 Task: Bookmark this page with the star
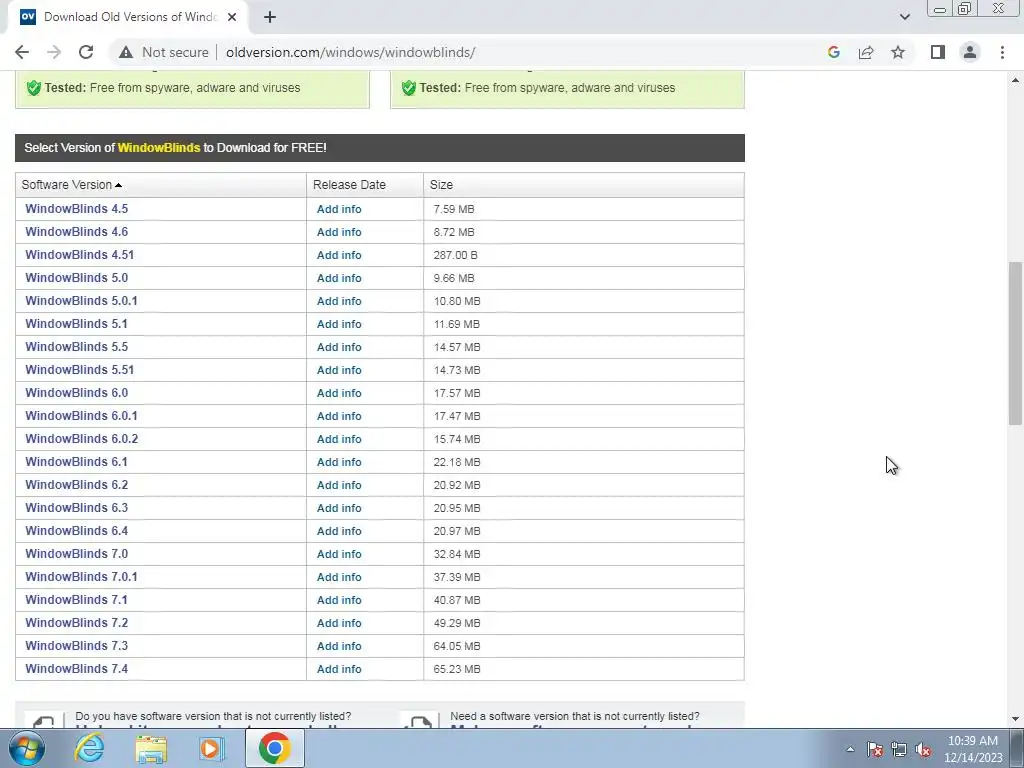coord(898,52)
